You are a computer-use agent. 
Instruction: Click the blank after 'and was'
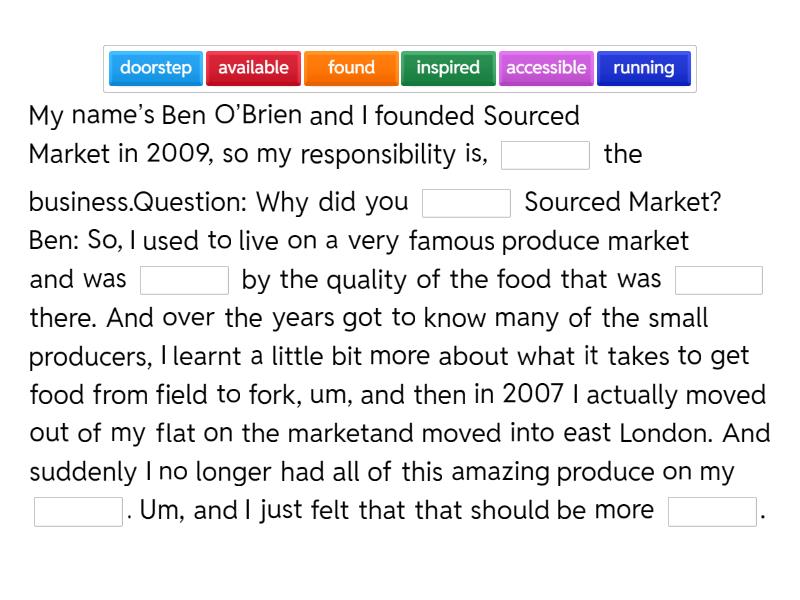[184, 280]
